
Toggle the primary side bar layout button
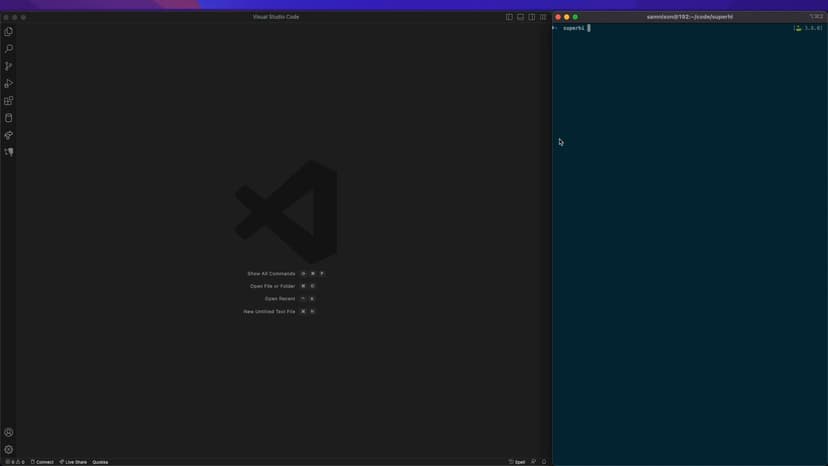[509, 17]
